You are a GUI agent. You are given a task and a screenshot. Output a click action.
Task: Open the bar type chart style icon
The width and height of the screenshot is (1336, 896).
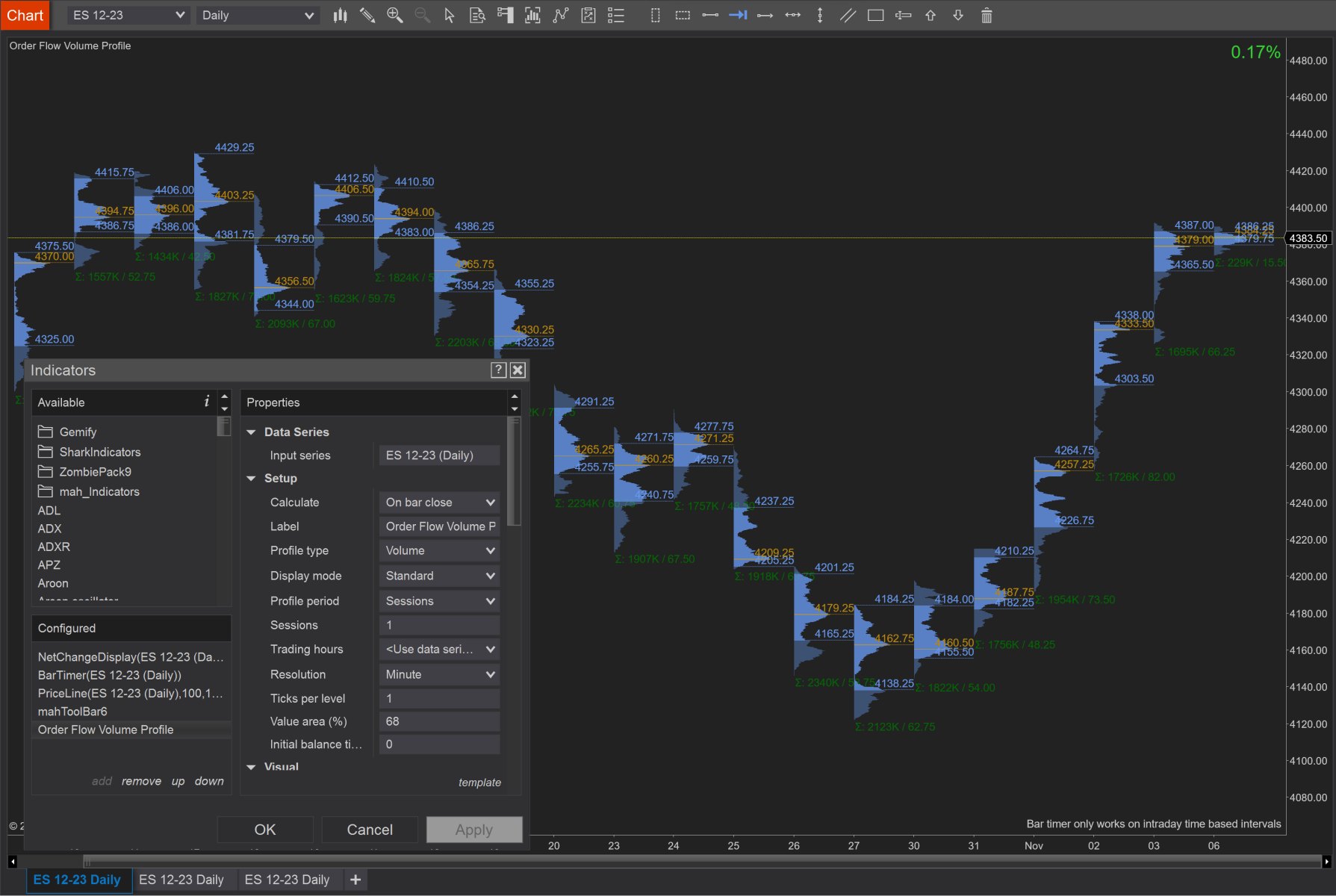coord(341,15)
